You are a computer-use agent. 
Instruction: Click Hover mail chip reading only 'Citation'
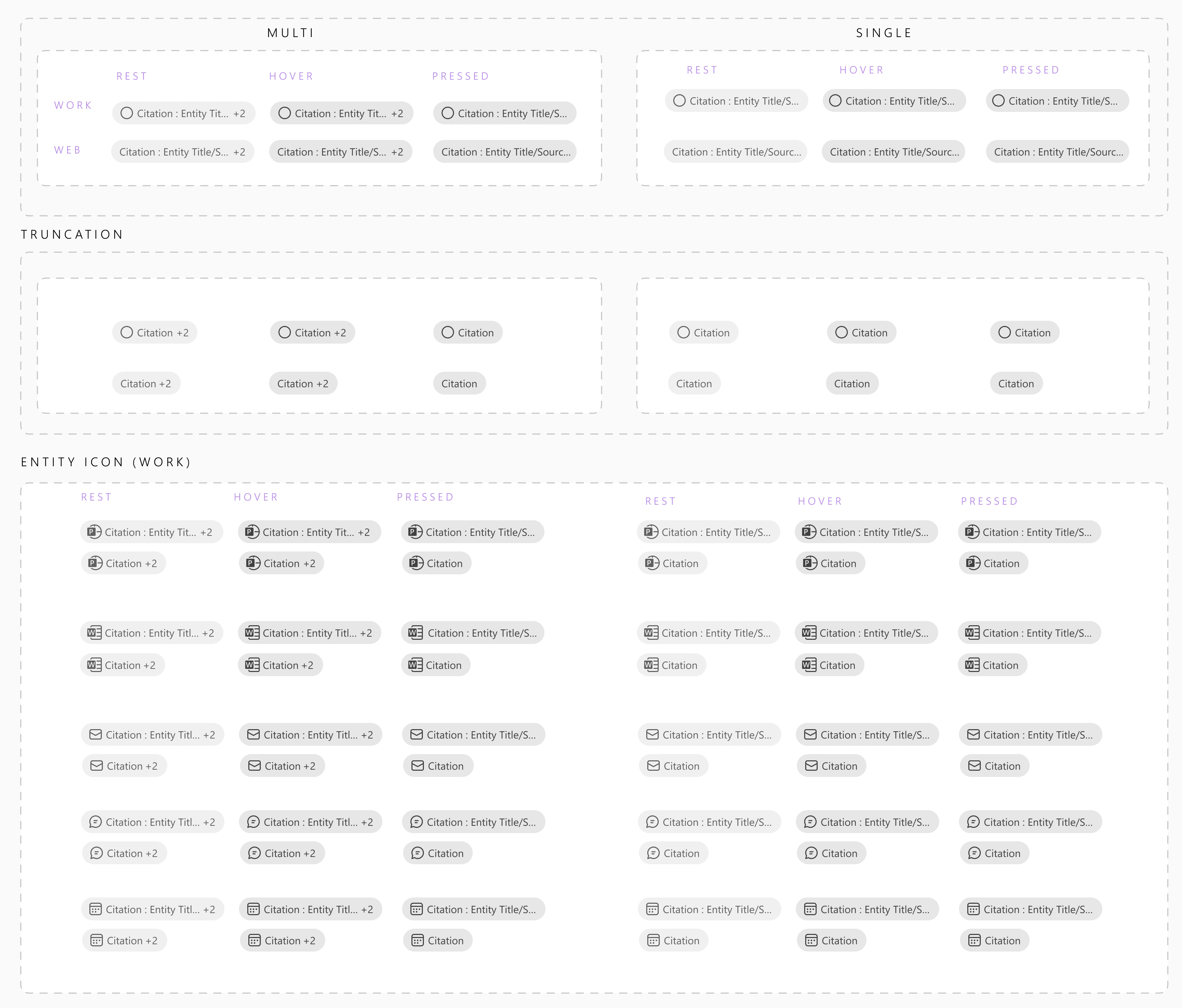831,766
